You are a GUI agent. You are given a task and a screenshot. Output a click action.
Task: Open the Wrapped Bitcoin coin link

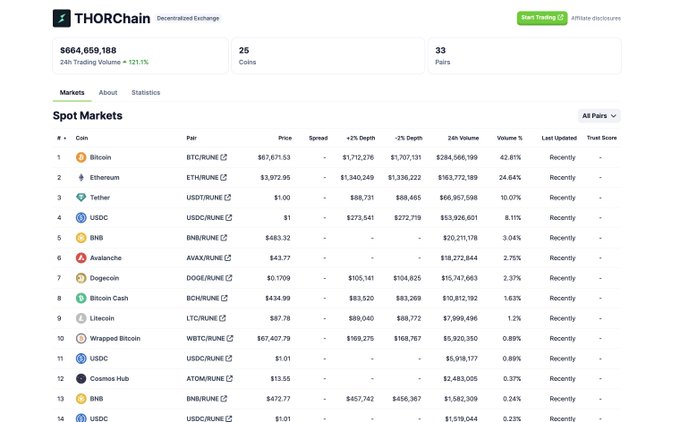click(x=115, y=338)
